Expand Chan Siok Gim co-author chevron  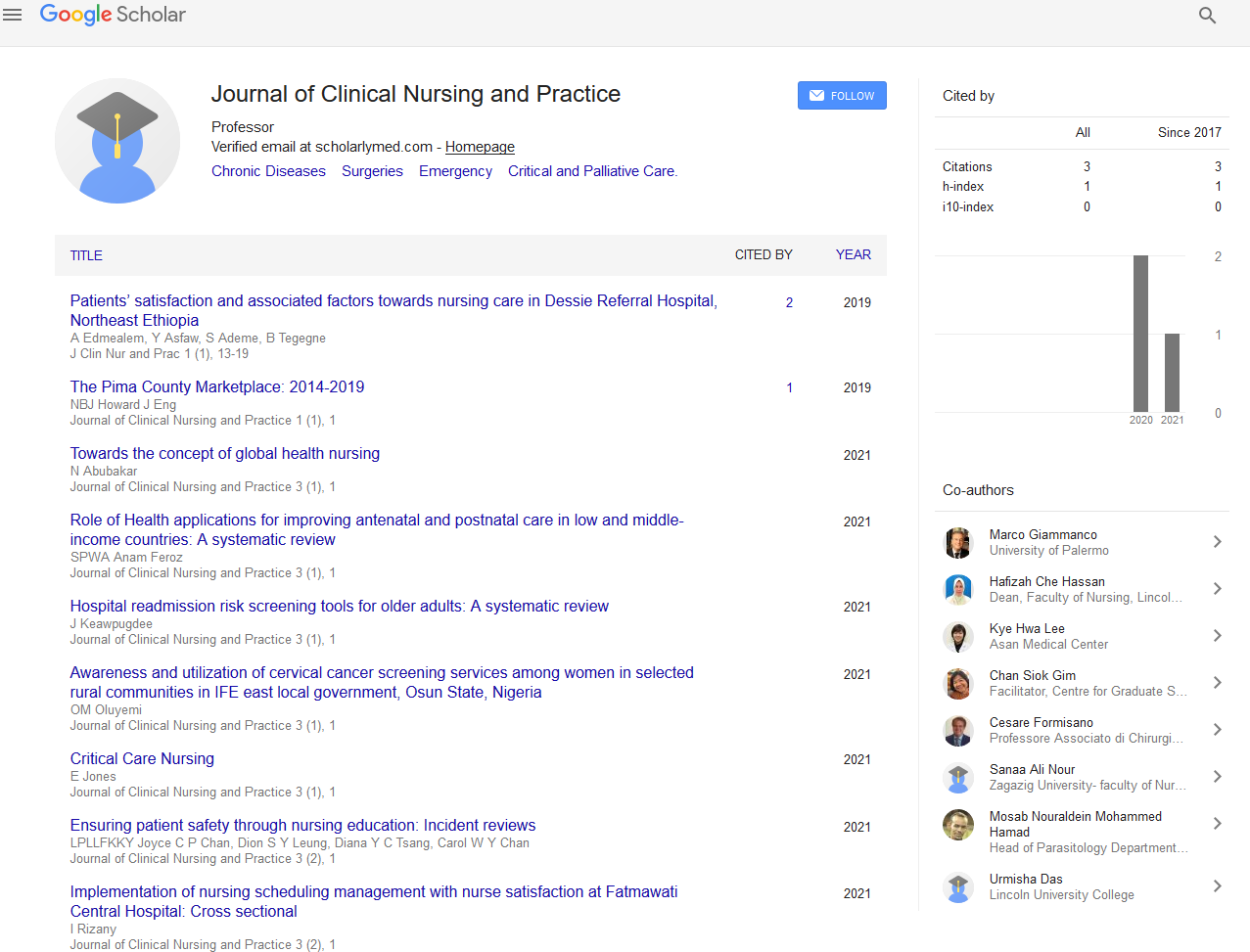tap(1217, 683)
